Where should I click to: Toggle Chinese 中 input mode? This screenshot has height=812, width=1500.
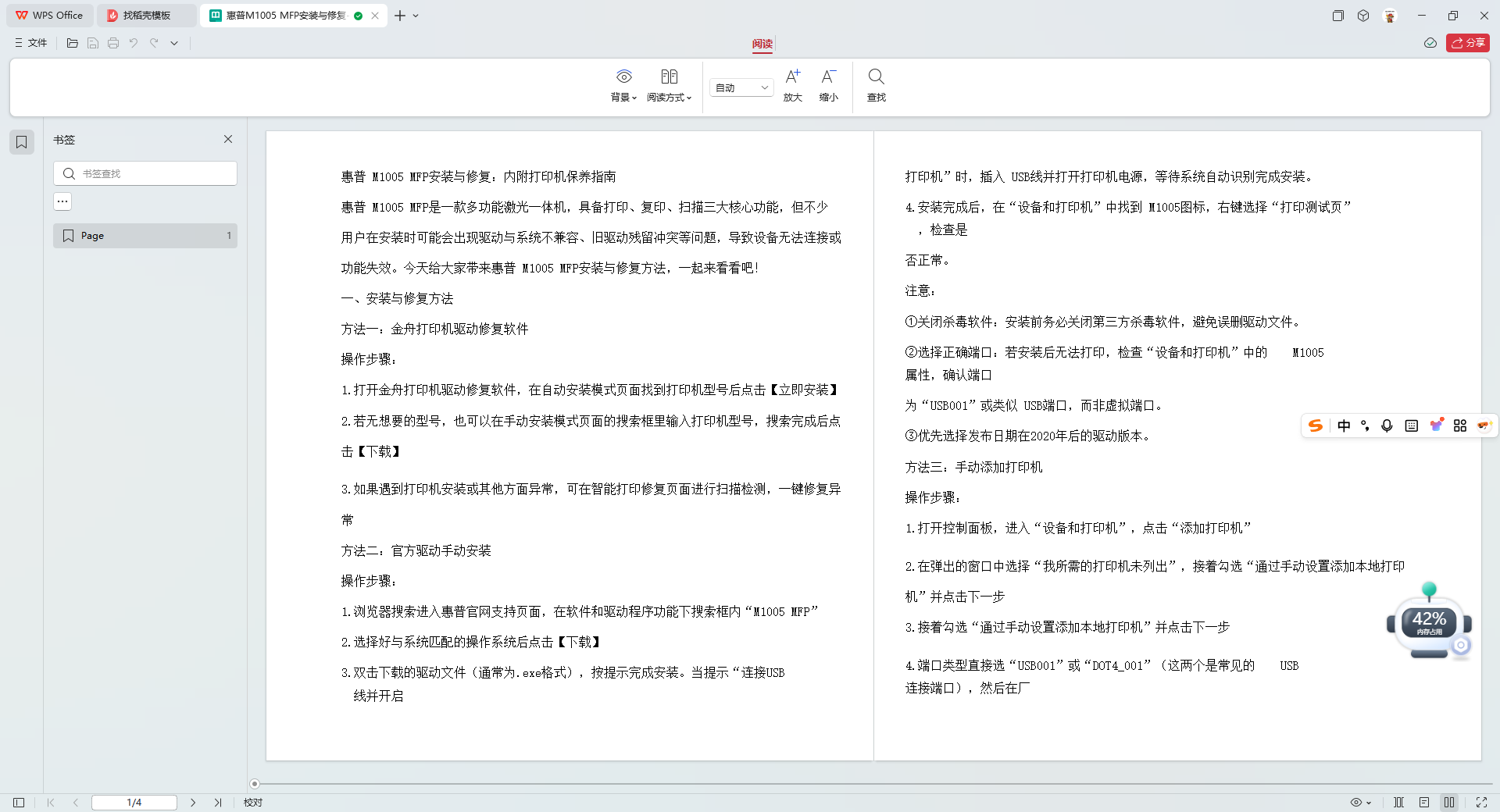1344,426
